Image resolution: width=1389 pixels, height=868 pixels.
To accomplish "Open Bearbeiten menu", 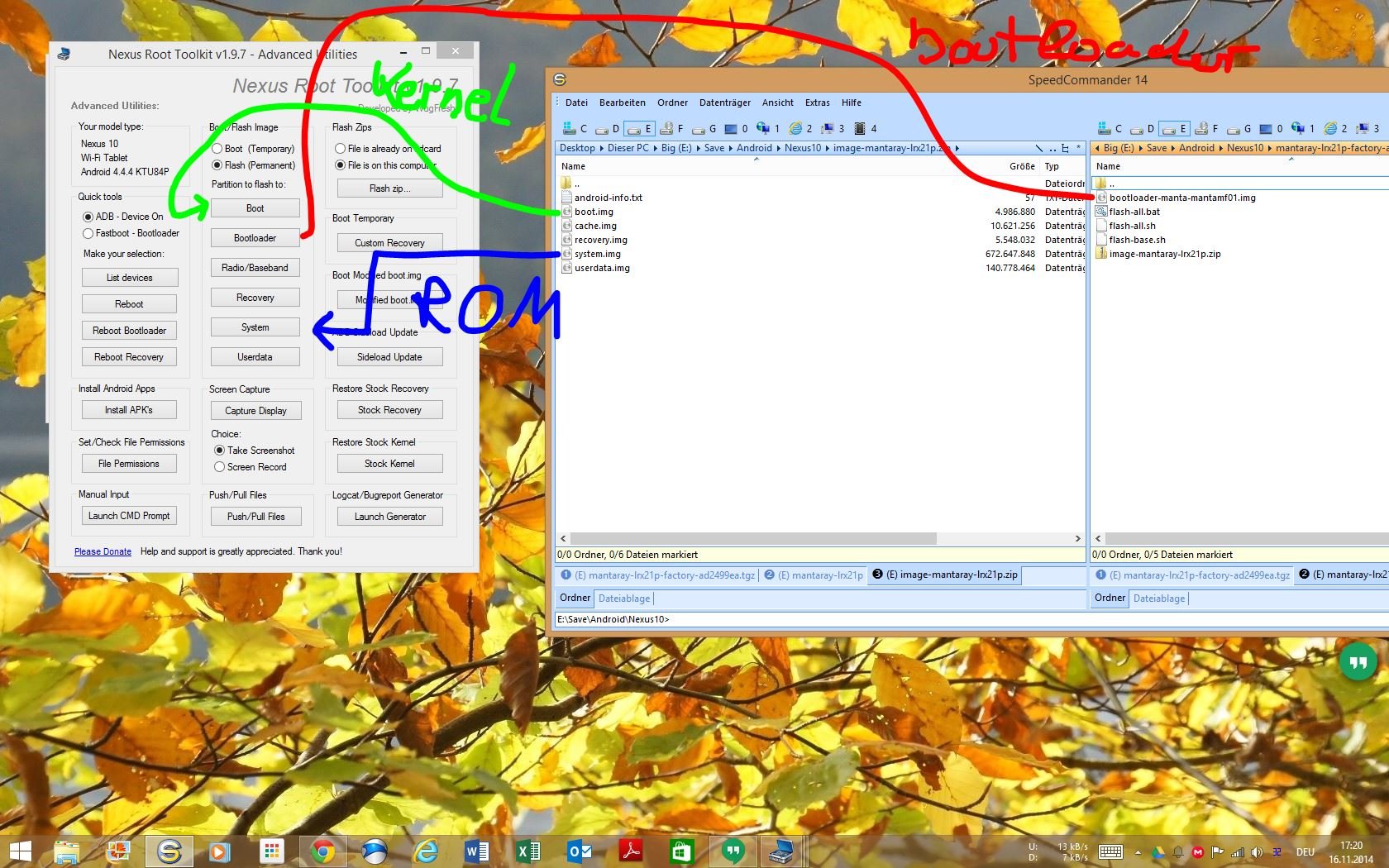I will 623,103.
